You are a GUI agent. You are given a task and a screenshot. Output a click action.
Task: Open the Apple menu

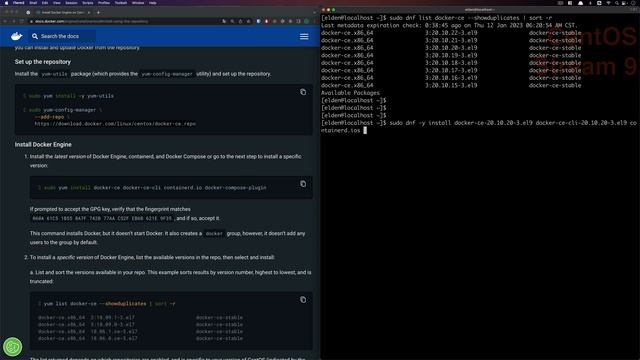6,3
